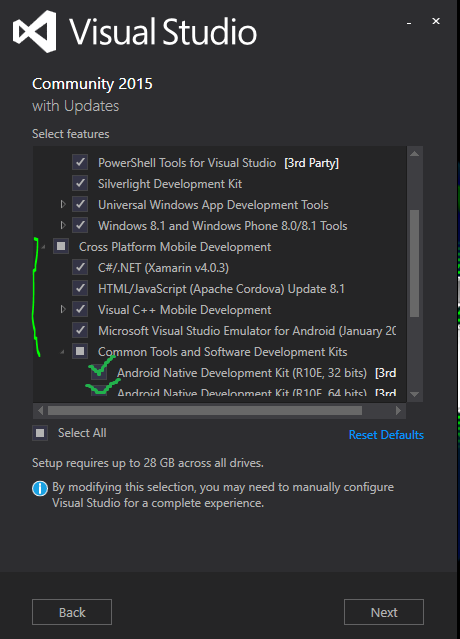Close the Visual Studio installer window

point(436,21)
